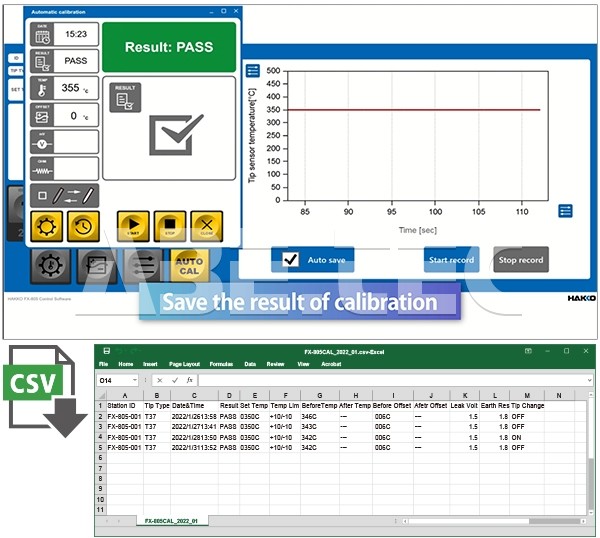This screenshot has width=600, height=538.
Task: Click the leak voltage meter icon
Action: (x=42, y=142)
